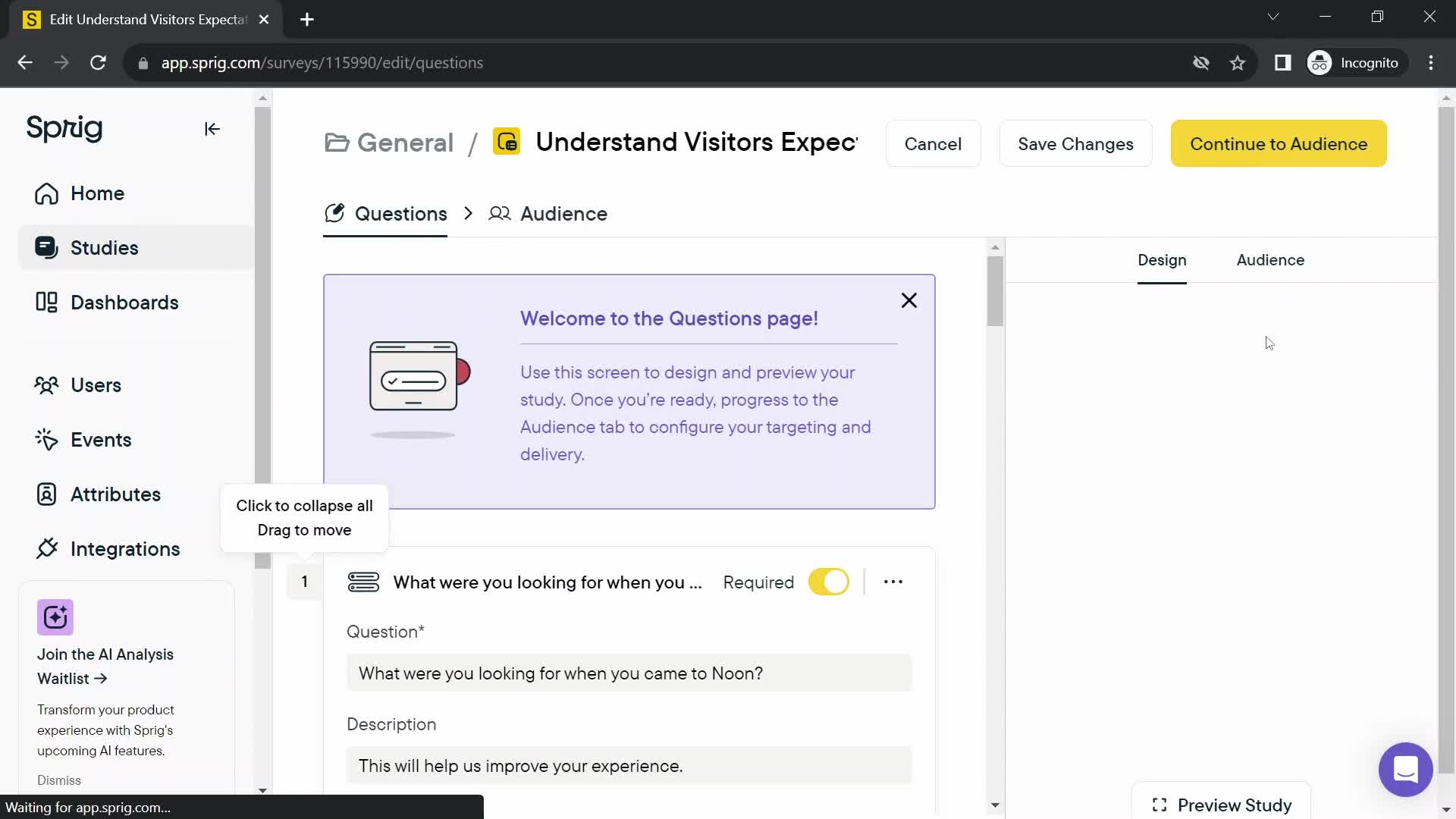Image resolution: width=1456 pixels, height=819 pixels.
Task: Click the Dashboards sidebar icon
Action: pyautogui.click(x=46, y=302)
